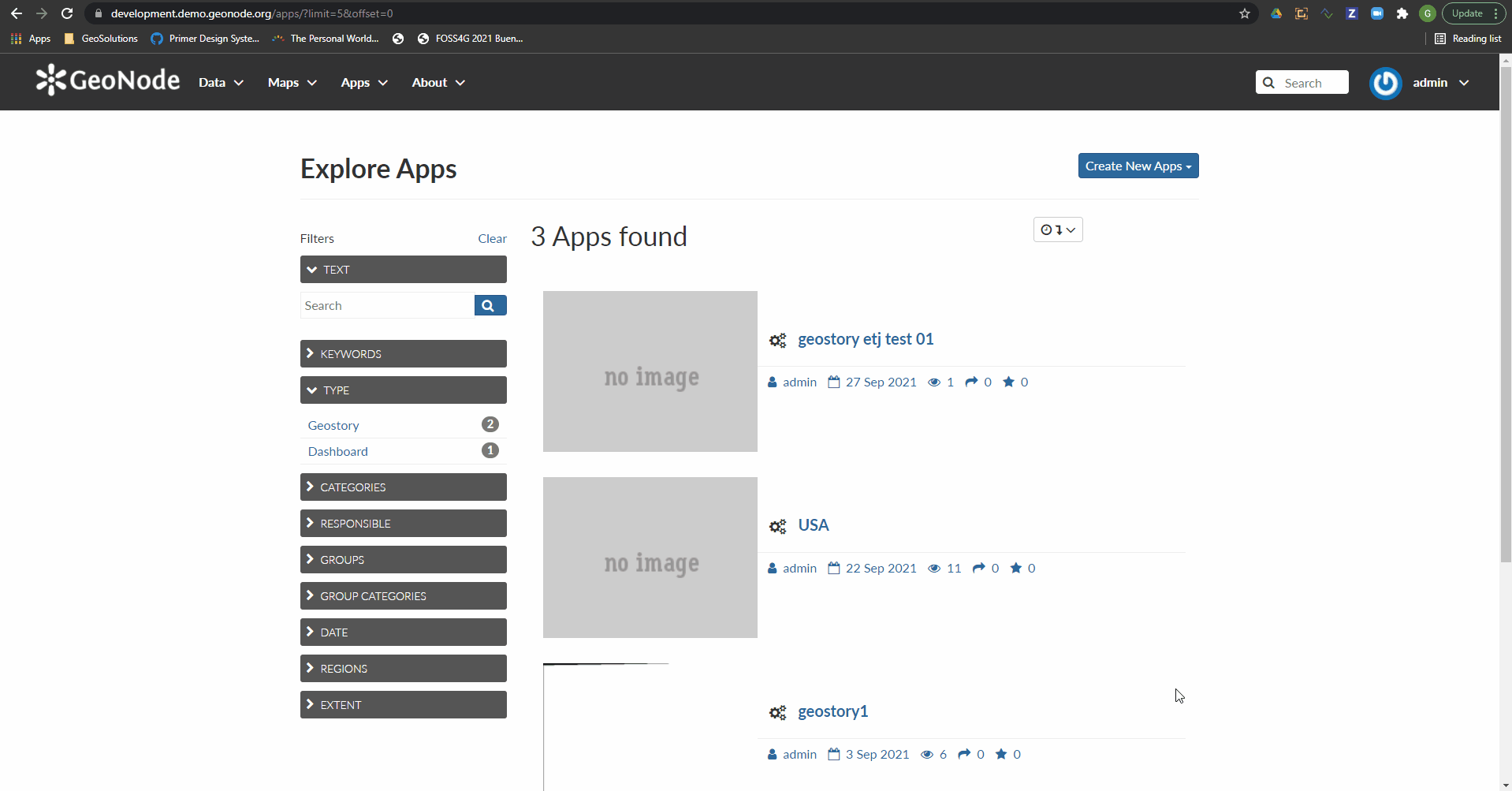1512x791 pixels.
Task: Open the admin user dropdown
Action: click(1440, 82)
